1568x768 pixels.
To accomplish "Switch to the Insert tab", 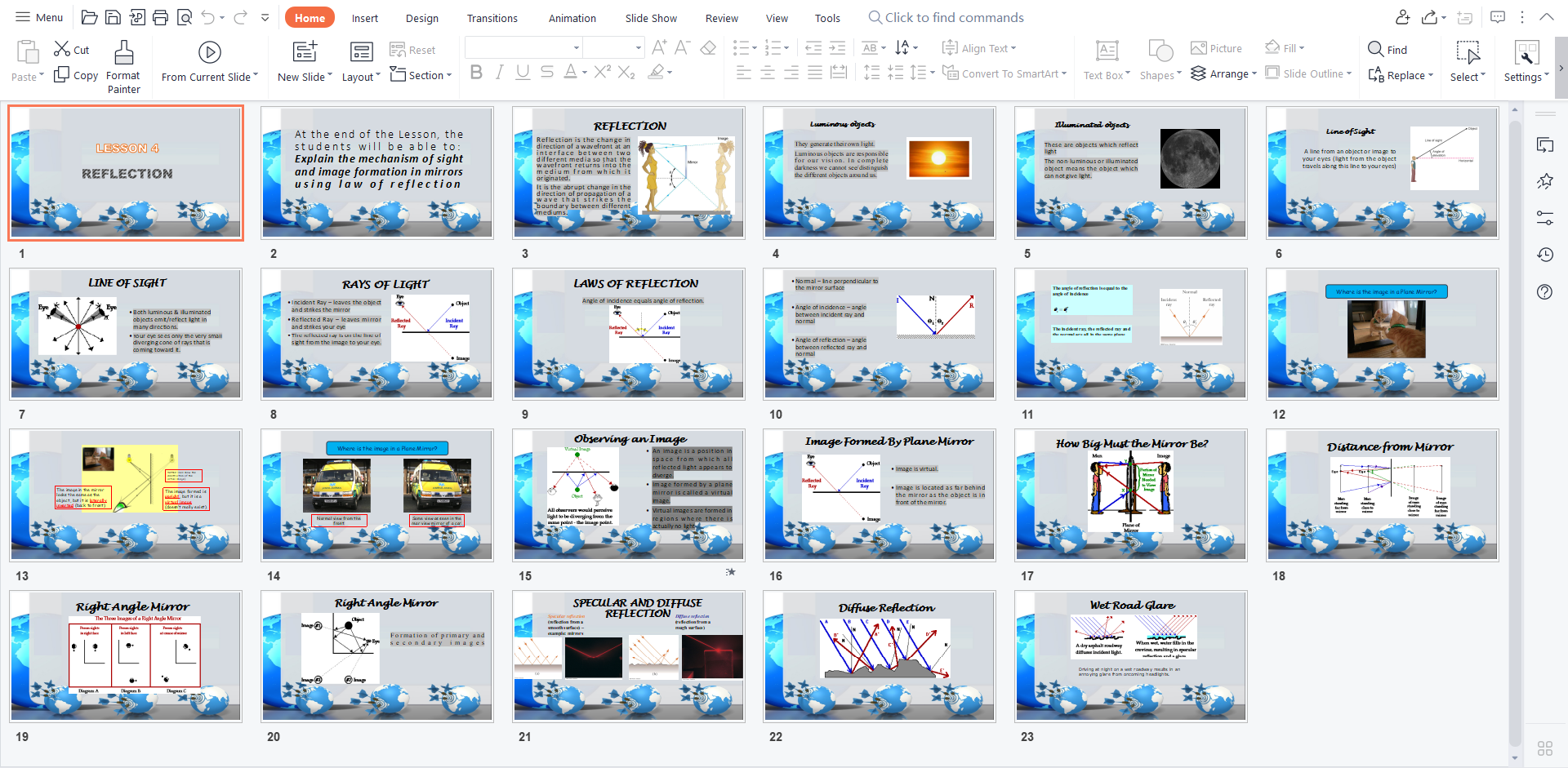I will 365,18.
